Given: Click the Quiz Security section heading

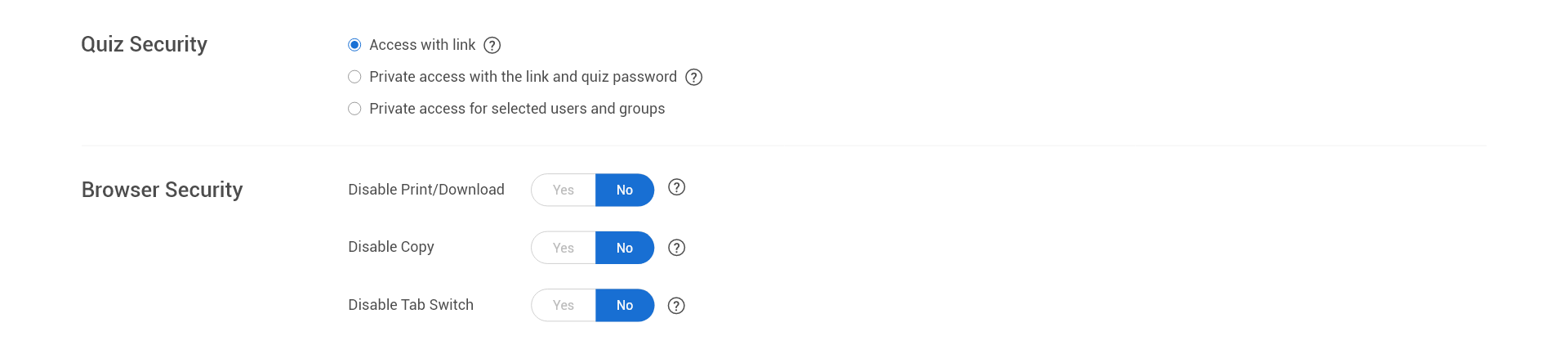Looking at the screenshot, I should coord(145,44).
